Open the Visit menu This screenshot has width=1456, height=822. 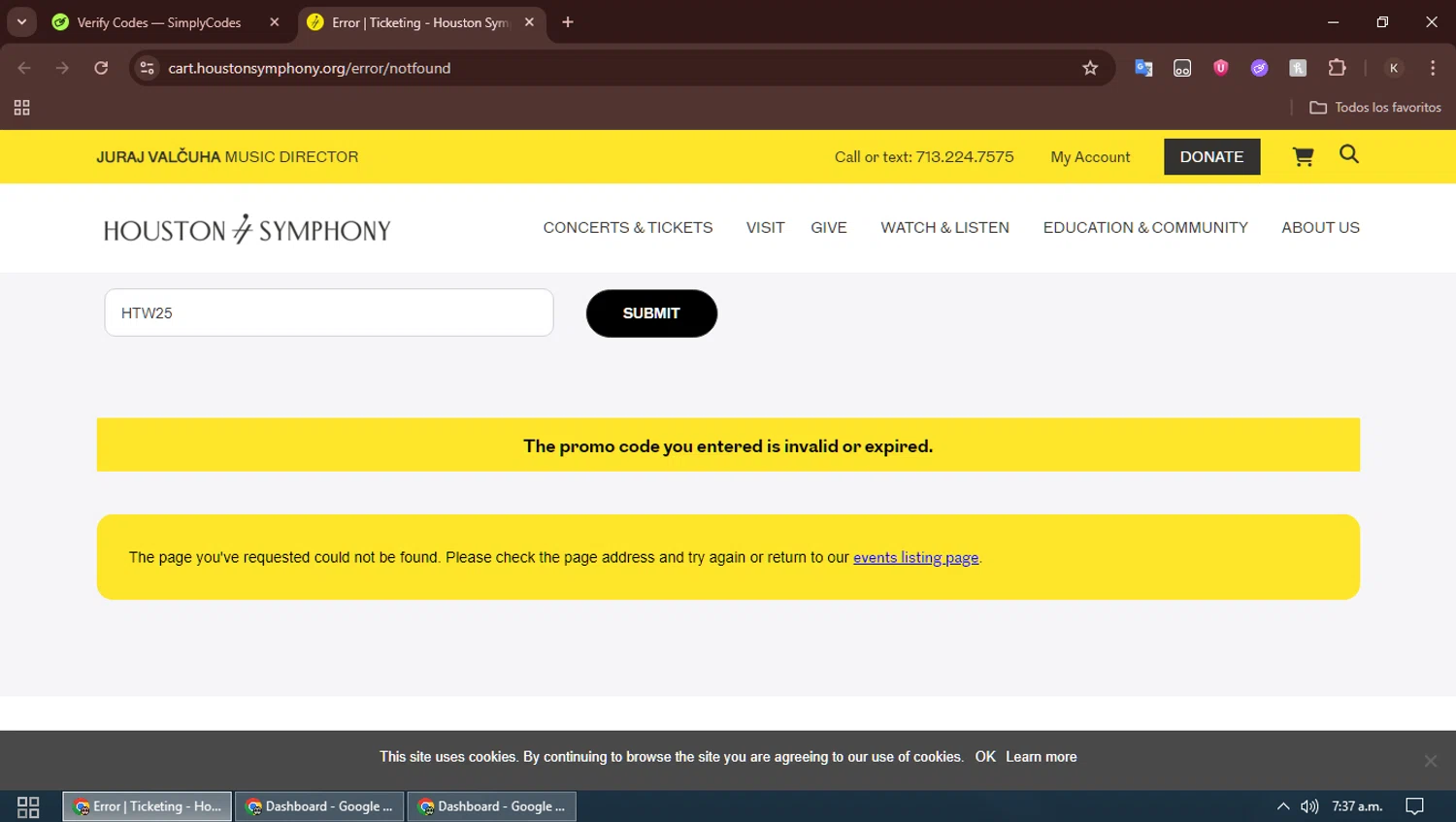point(765,228)
